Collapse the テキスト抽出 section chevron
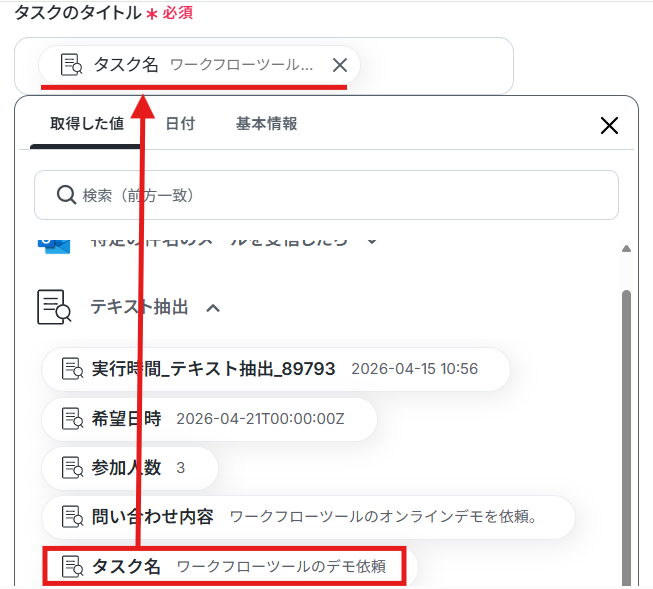653x589 pixels. pyautogui.click(x=213, y=308)
